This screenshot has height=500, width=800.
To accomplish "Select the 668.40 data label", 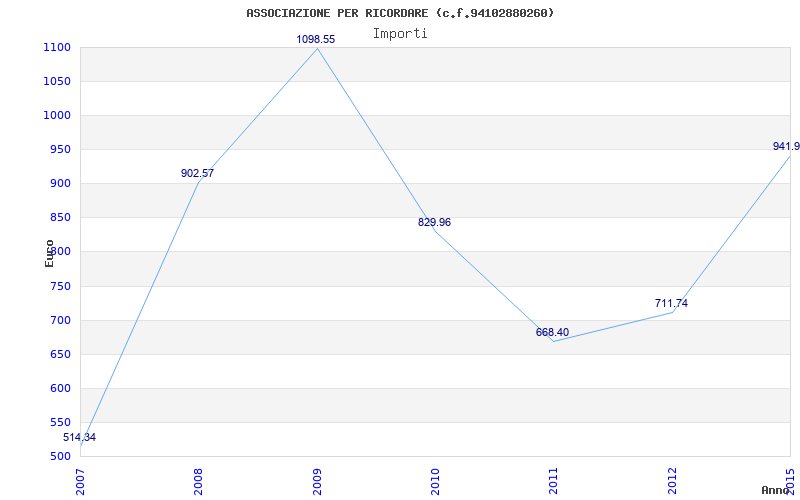I will (x=552, y=333).
